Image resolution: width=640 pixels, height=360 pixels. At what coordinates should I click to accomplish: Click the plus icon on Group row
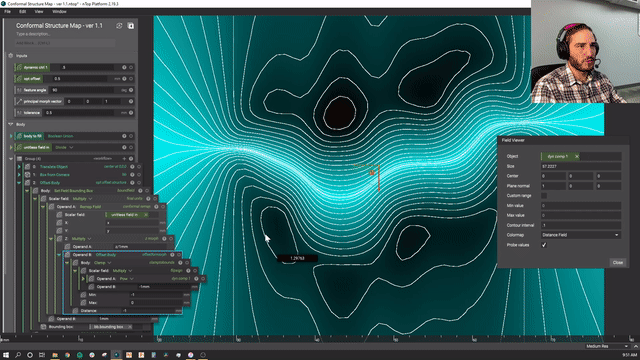pyautogui.click(x=124, y=159)
